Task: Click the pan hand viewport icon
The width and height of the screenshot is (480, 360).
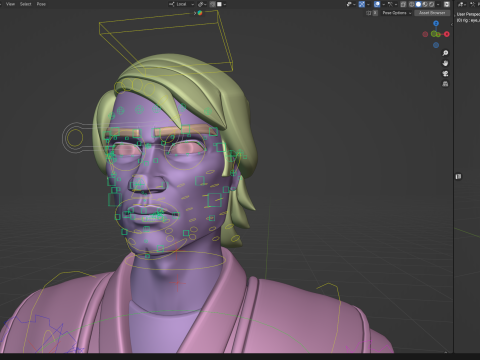Action: coord(445,63)
